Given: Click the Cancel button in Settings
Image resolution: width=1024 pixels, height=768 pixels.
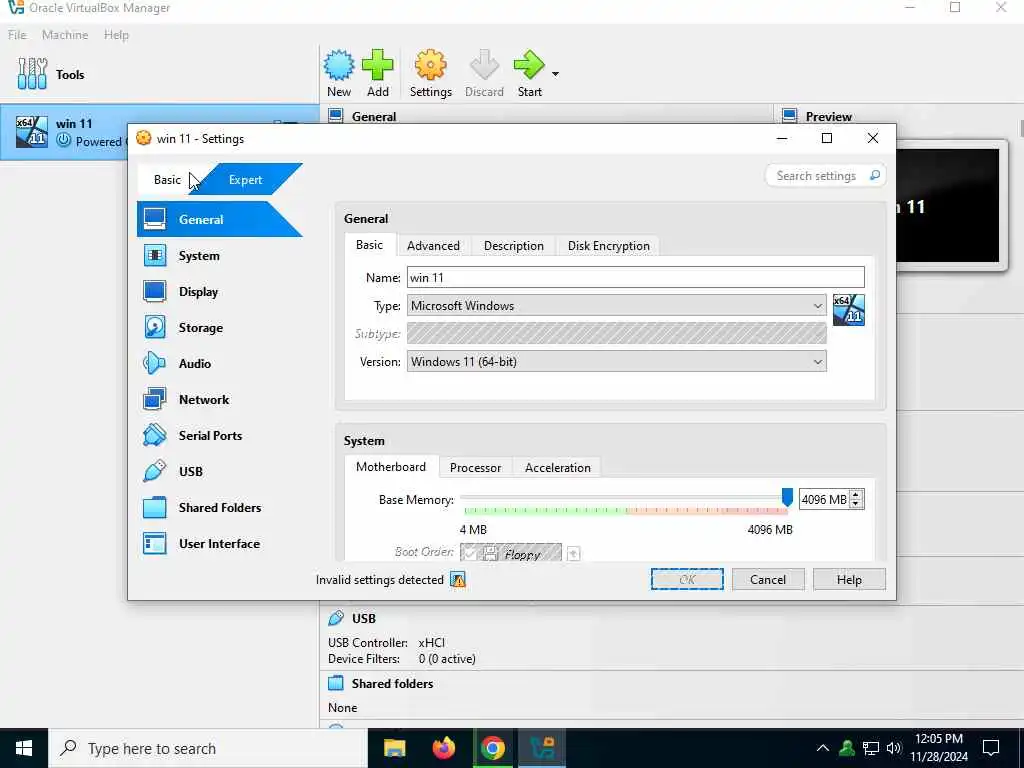Looking at the screenshot, I should [x=767, y=579].
